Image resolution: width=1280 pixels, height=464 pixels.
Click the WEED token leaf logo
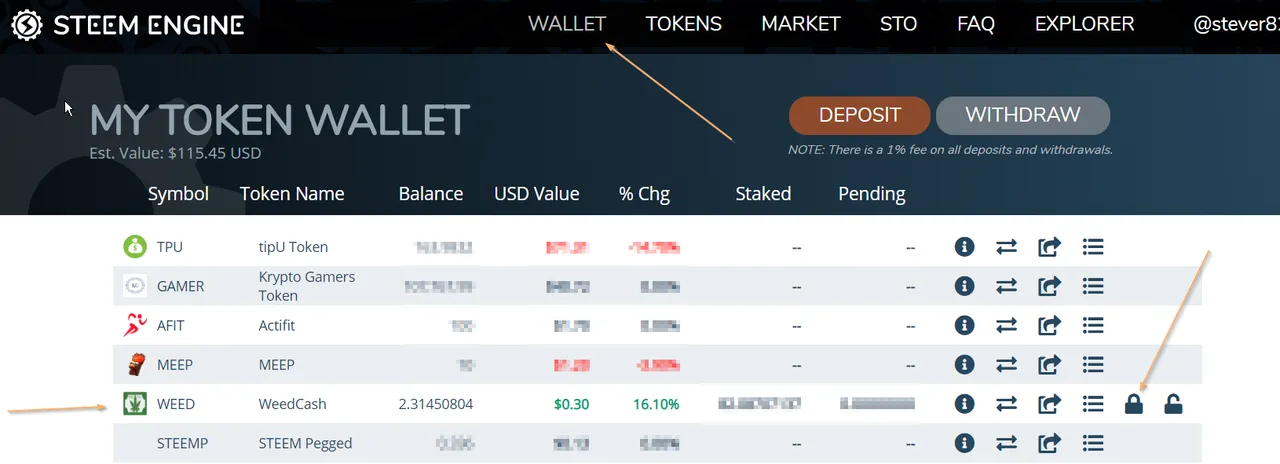134,404
